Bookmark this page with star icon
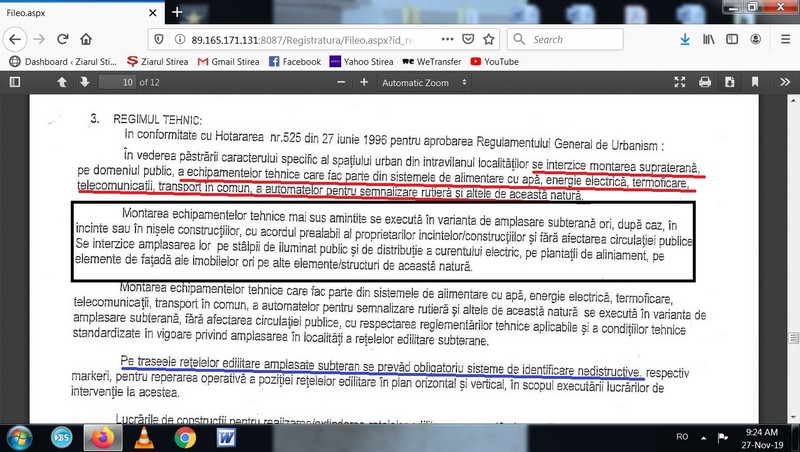 pyautogui.click(x=491, y=40)
